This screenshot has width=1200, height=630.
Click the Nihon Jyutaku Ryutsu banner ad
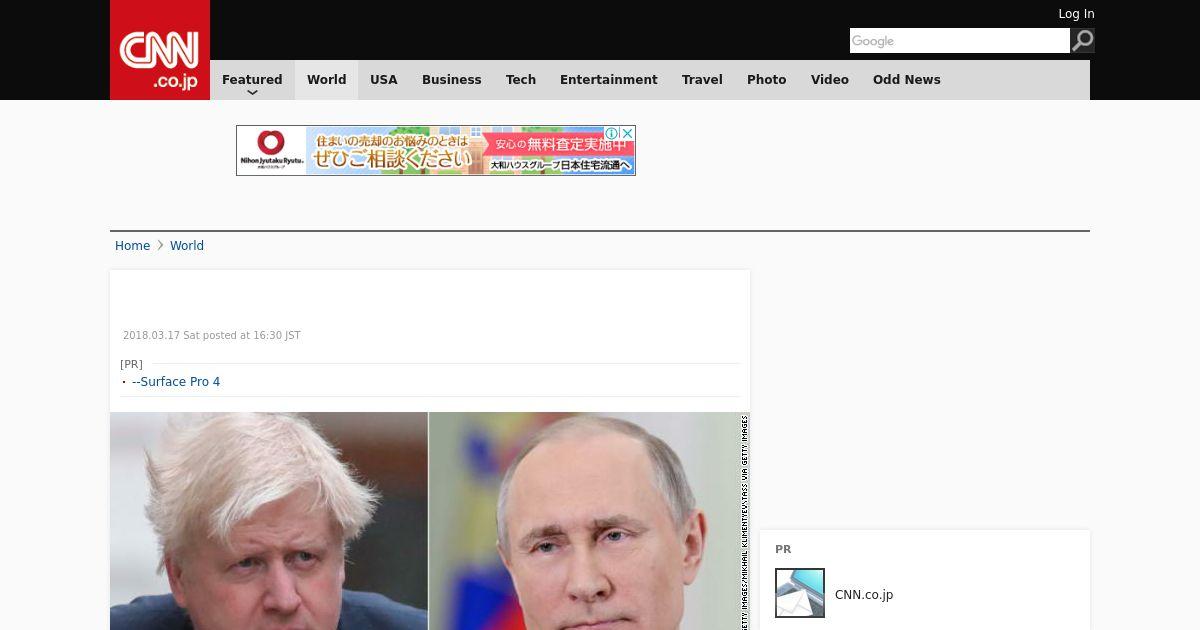click(436, 151)
